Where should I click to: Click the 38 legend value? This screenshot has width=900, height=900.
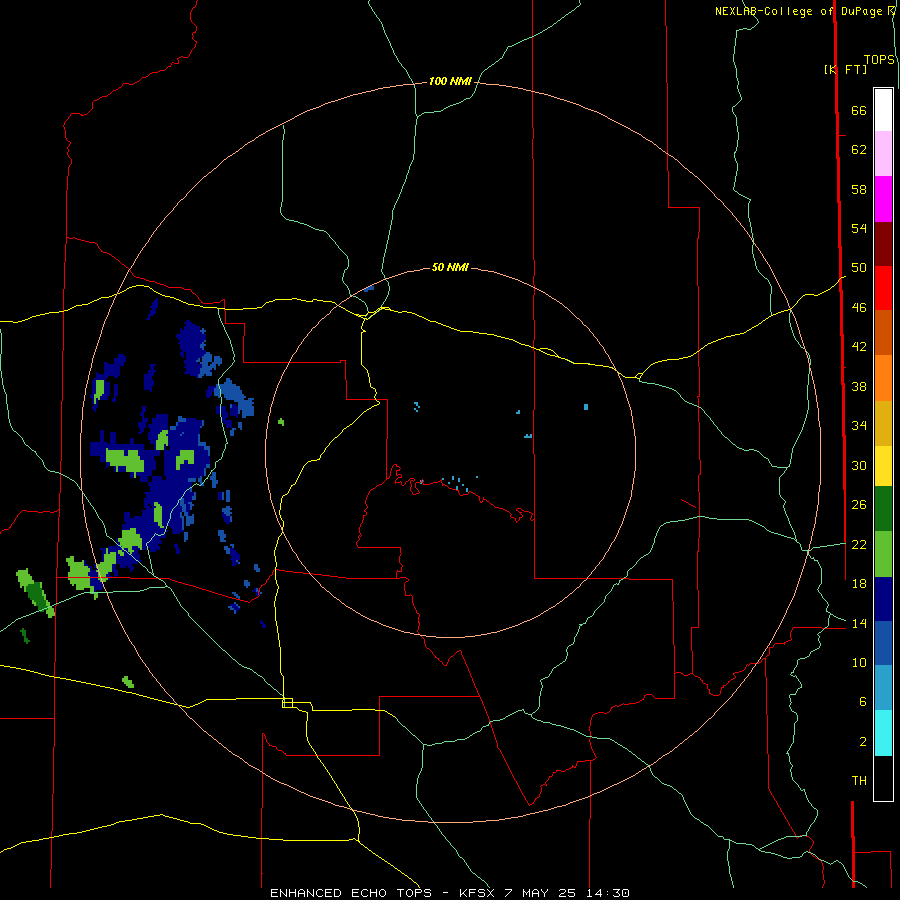(859, 386)
